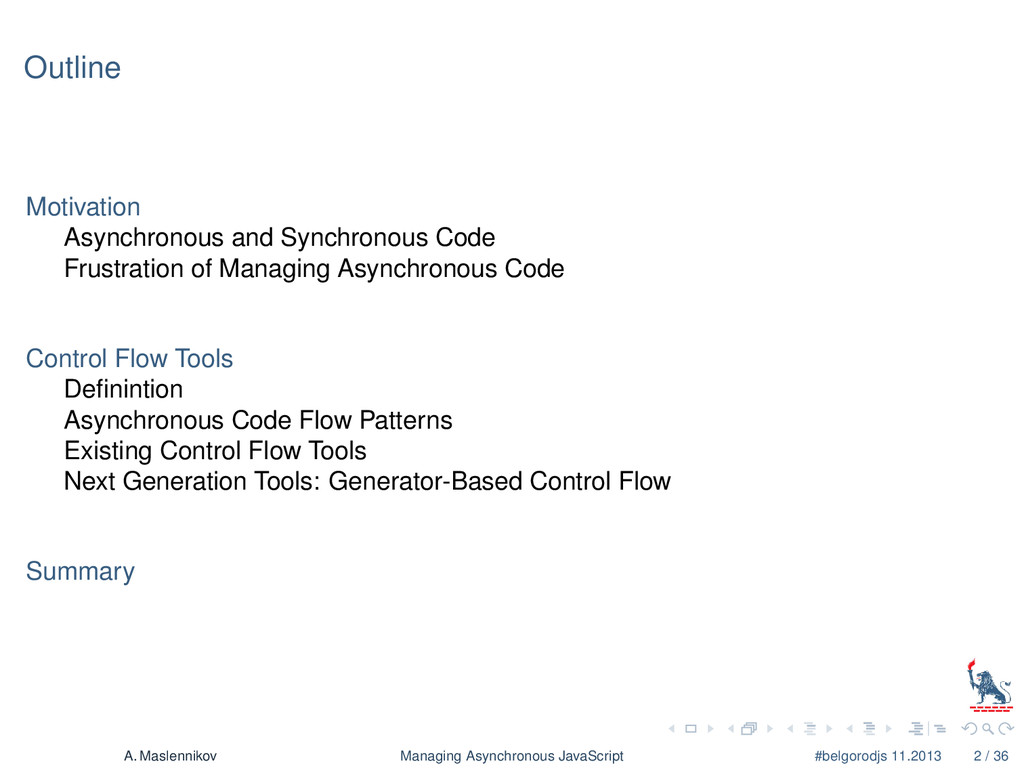
Task: Open Existing Control Flow Tools subsection
Action: point(216,451)
